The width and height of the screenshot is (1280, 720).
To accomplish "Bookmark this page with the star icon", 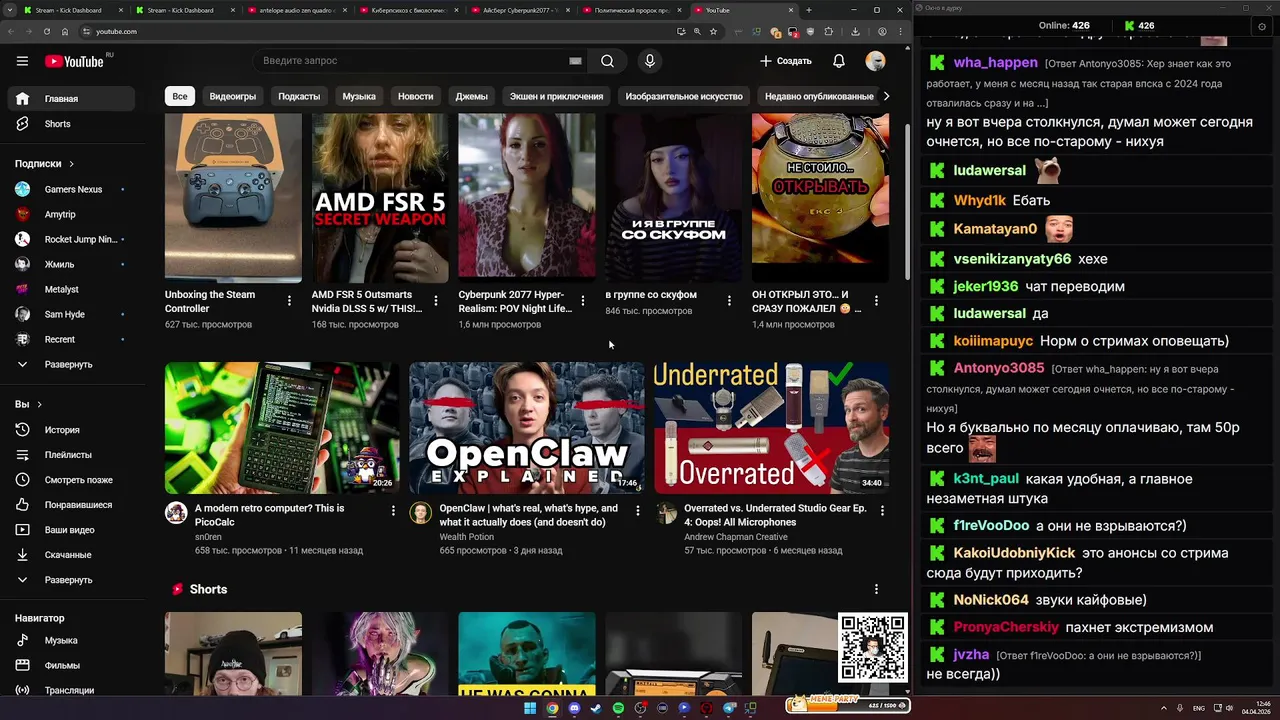I will pyautogui.click(x=713, y=31).
